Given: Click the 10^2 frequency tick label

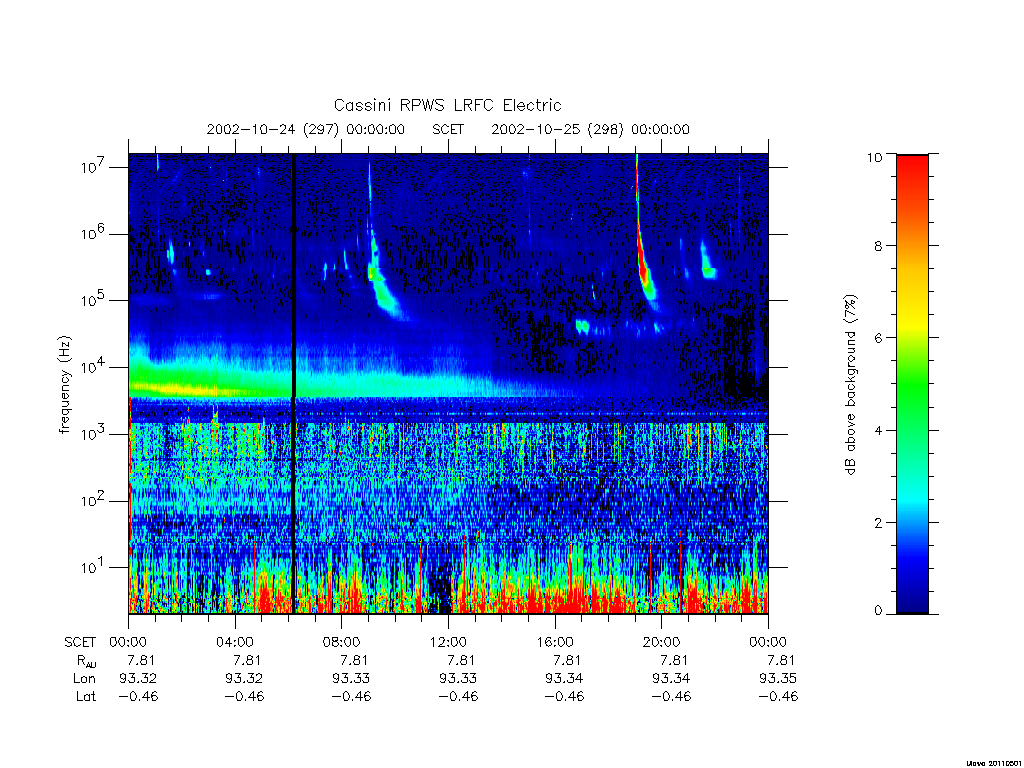Looking at the screenshot, I should (95, 500).
